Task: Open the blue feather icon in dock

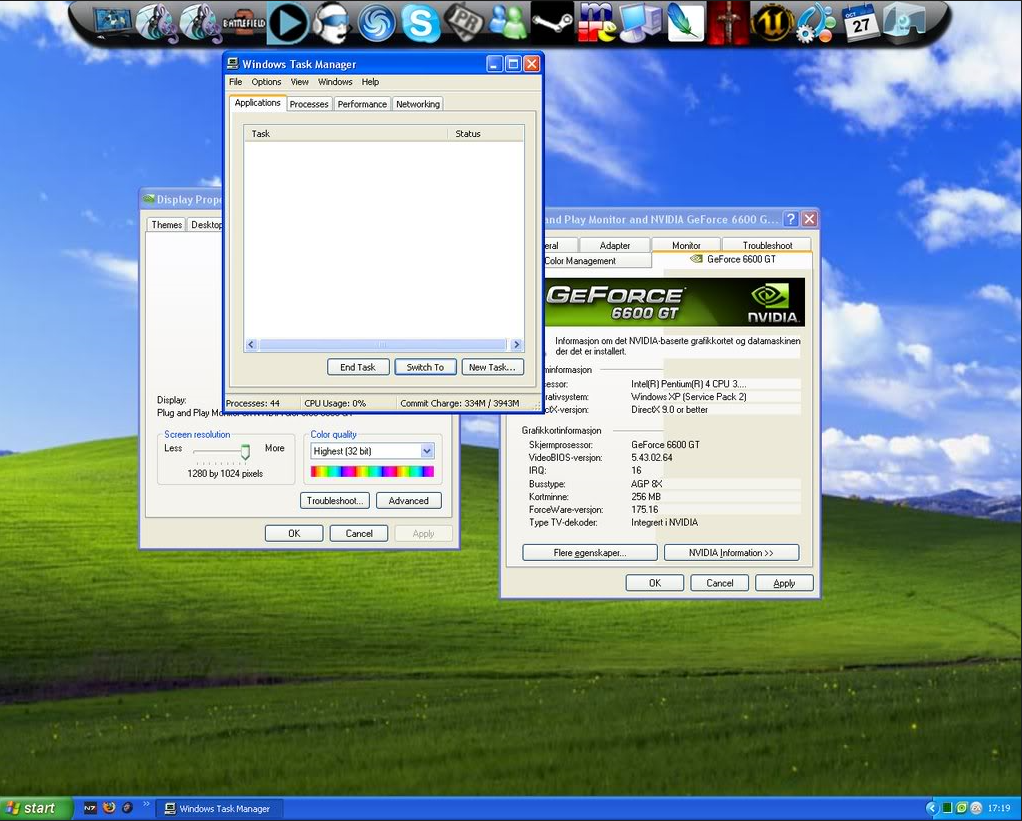Action: tap(684, 23)
